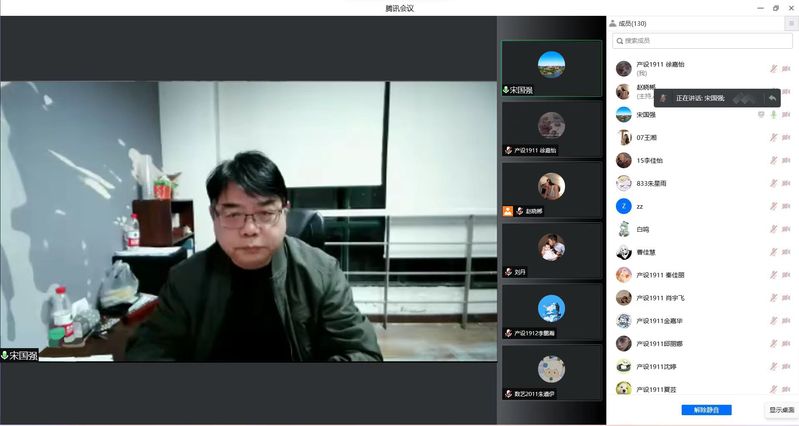Screen dimensions: 799x426
Task: Click camera icon for member zz
Action: tap(786, 206)
